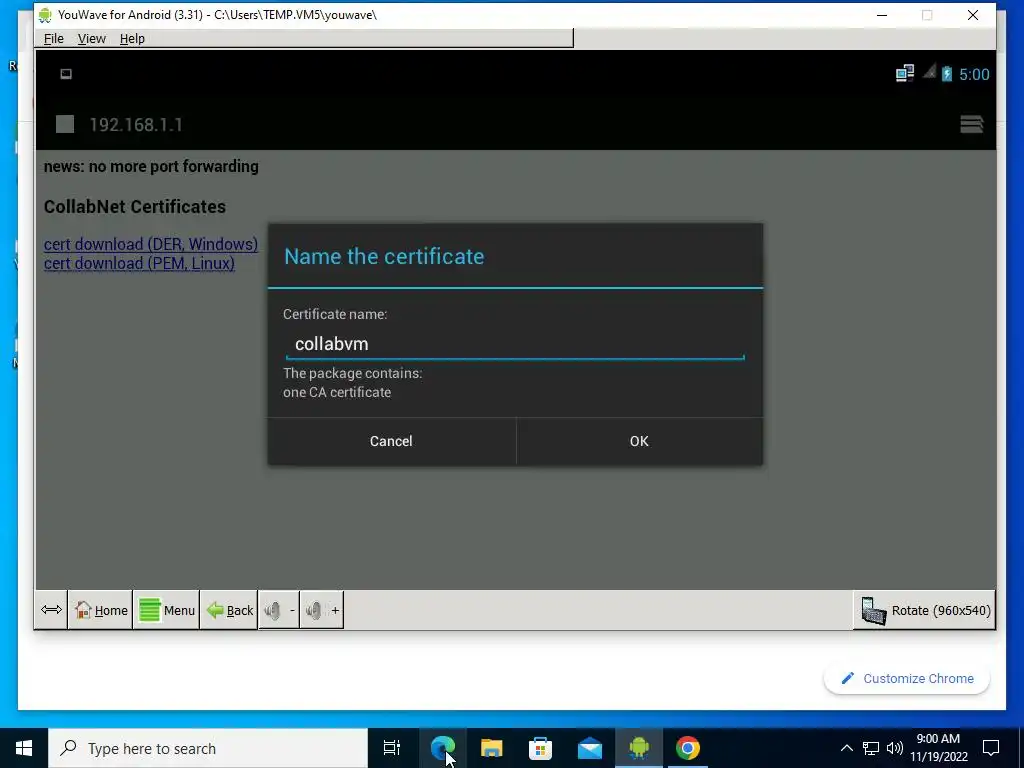Screen dimensions: 1024x768
Task: Open the Windows Start menu
Action: tap(24, 748)
